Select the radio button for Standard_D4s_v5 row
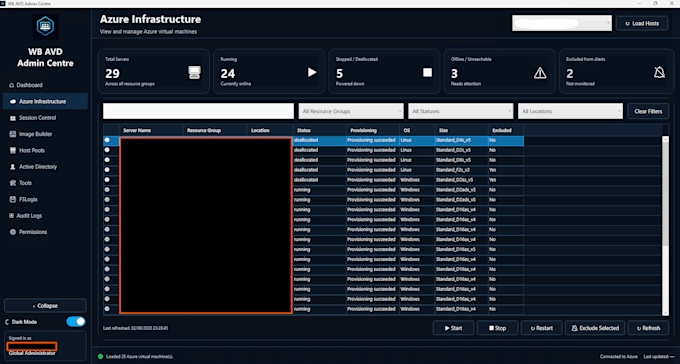 [x=107, y=140]
